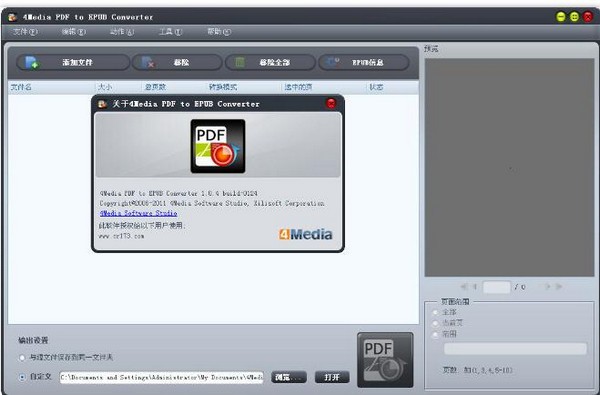Close the About 4Media dialog

[331, 103]
